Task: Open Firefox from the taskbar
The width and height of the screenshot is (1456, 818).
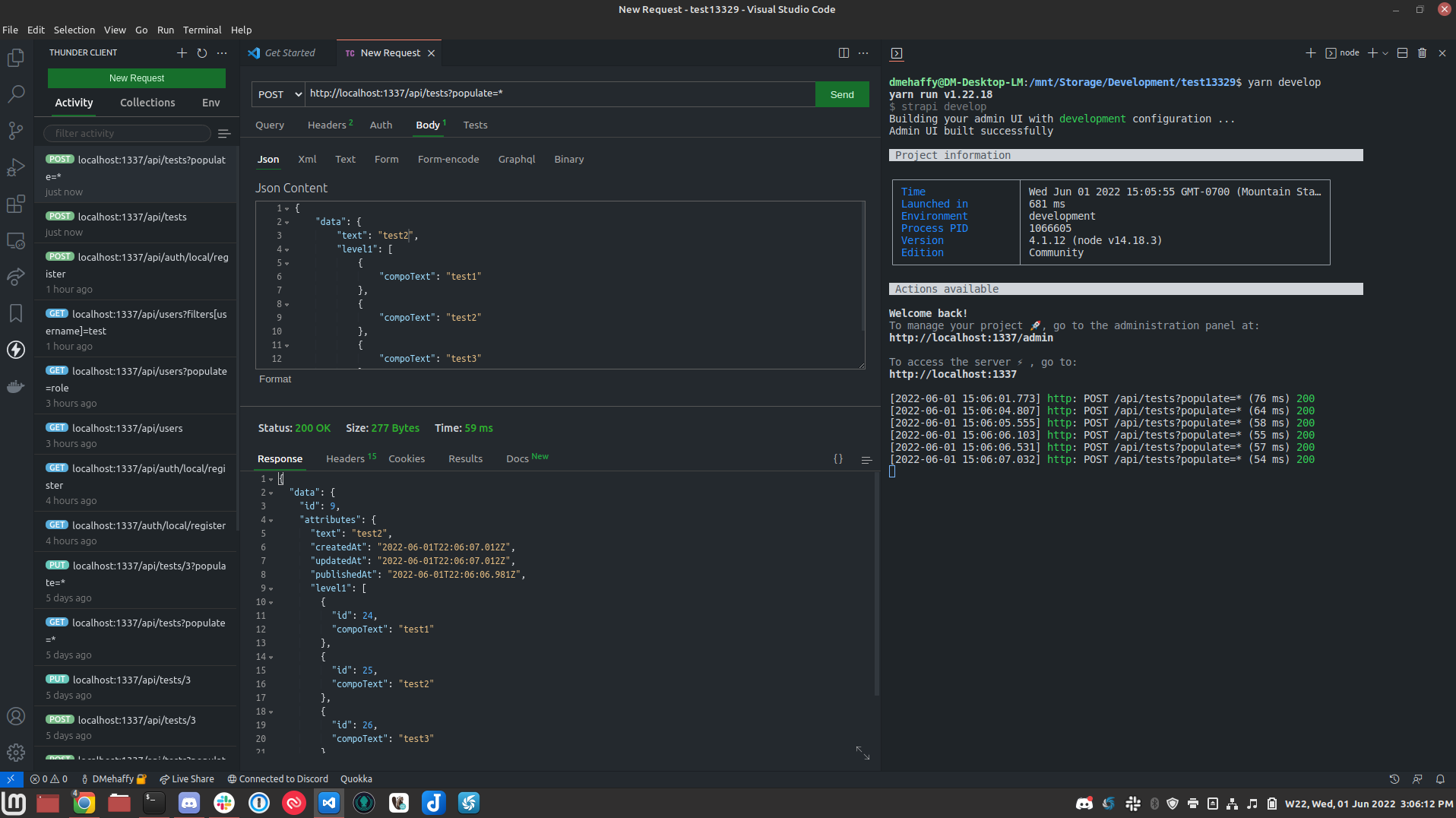Action: [84, 803]
